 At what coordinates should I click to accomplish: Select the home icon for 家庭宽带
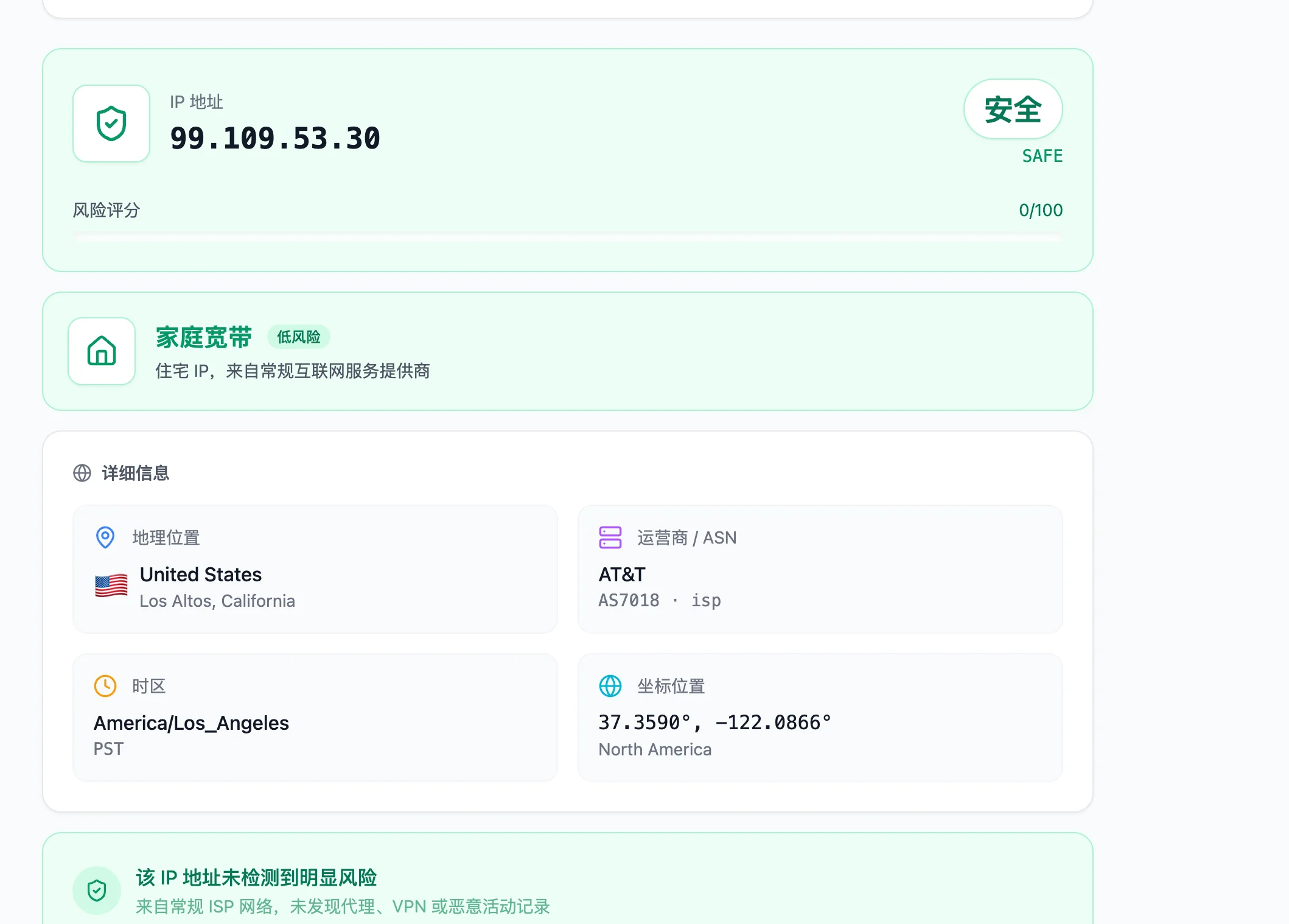pos(101,351)
